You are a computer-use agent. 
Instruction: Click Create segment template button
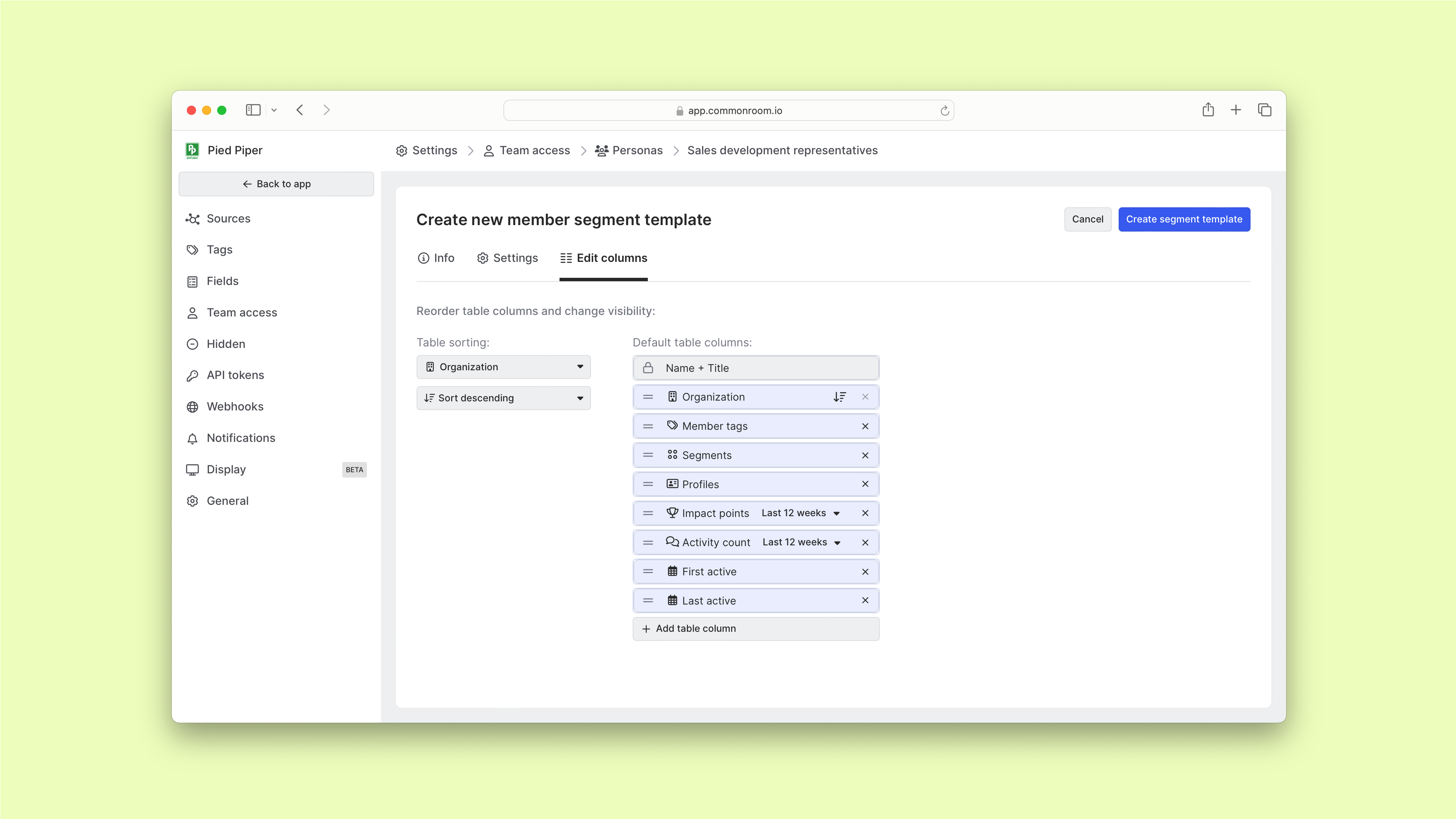click(1183, 219)
